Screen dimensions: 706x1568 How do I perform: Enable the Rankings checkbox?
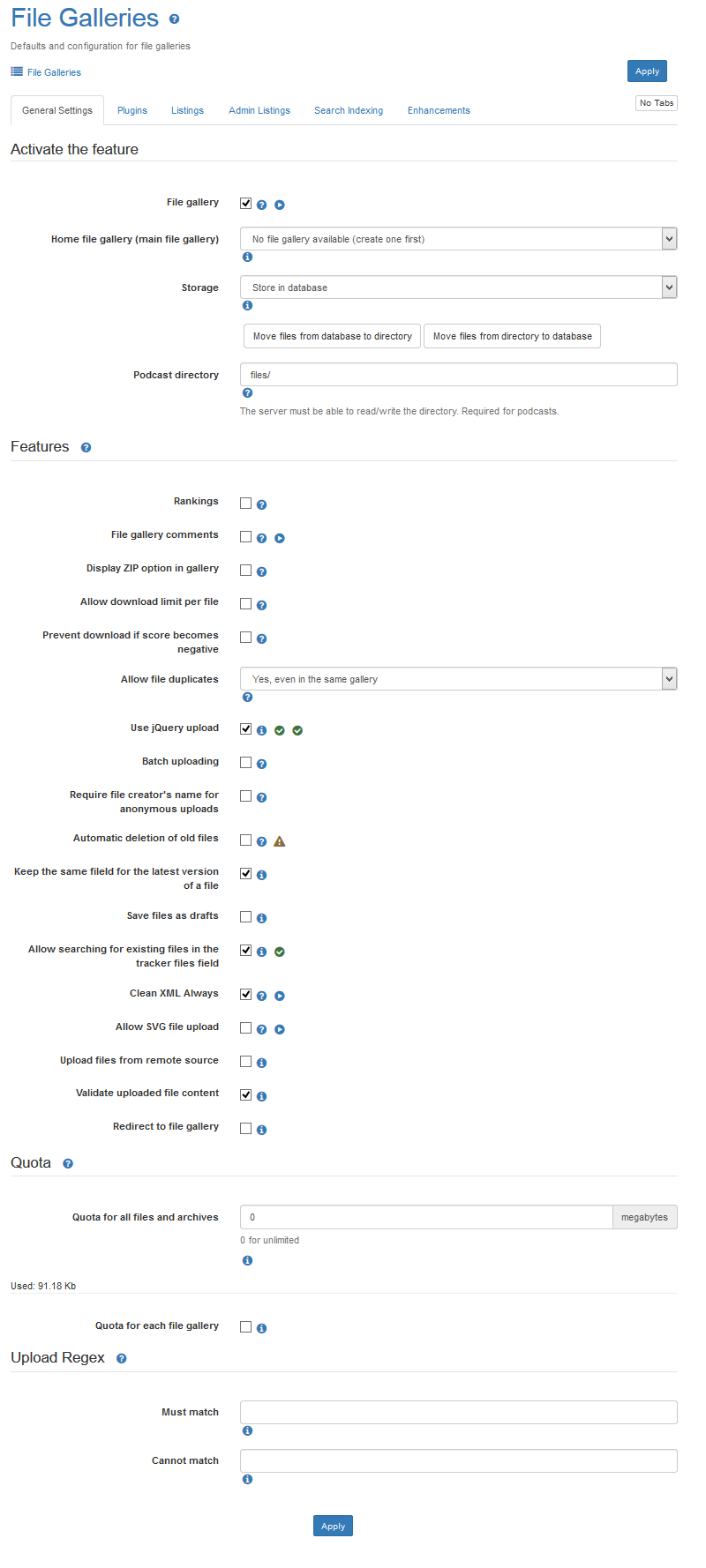tap(246, 503)
